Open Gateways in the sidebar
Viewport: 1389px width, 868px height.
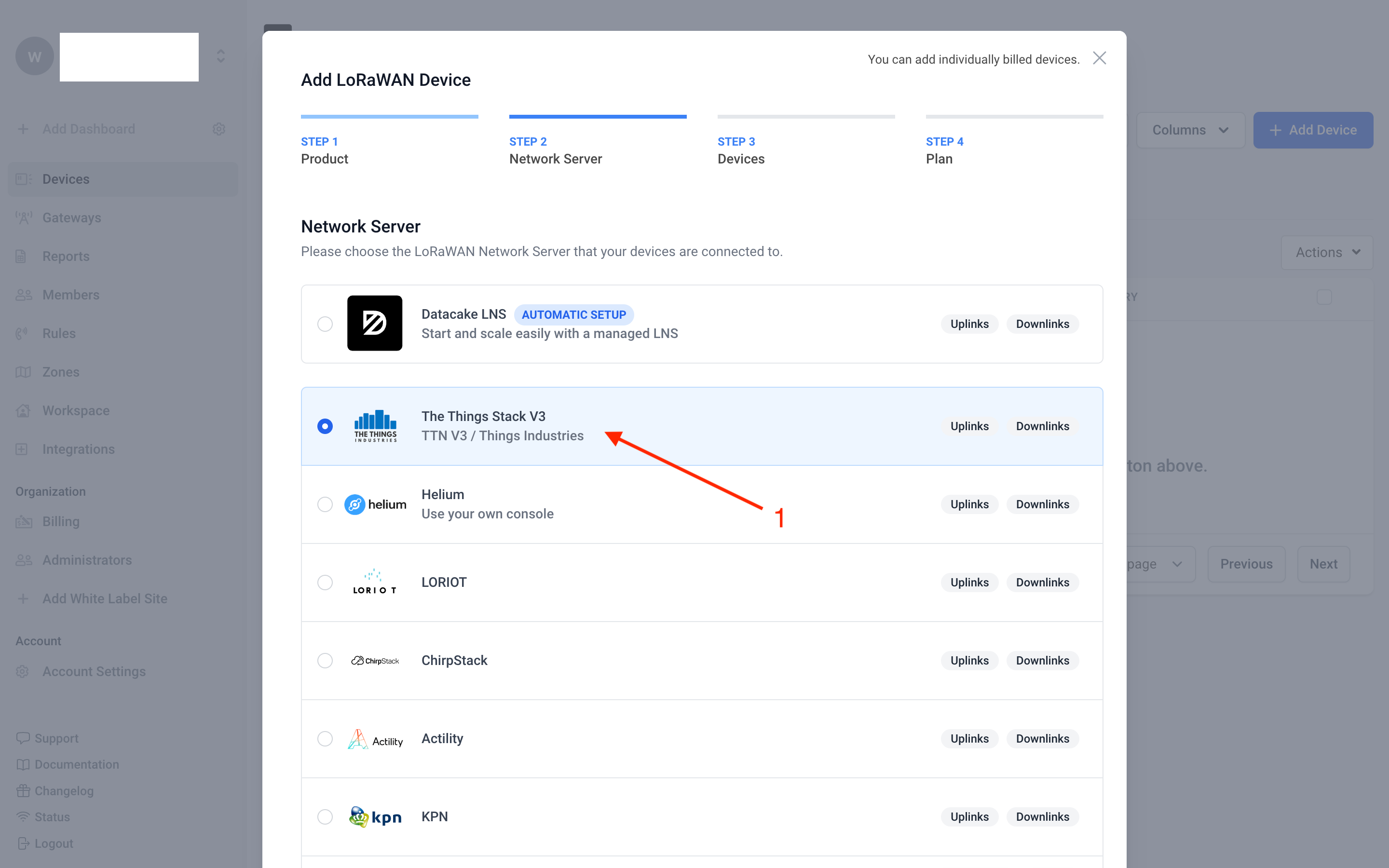point(123,217)
